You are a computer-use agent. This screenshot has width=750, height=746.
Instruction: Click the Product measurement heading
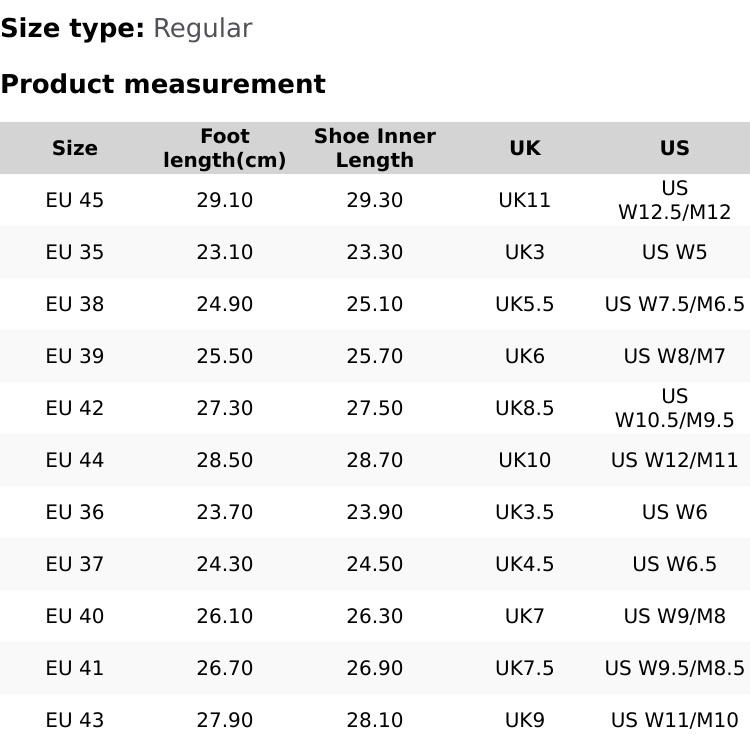[163, 84]
